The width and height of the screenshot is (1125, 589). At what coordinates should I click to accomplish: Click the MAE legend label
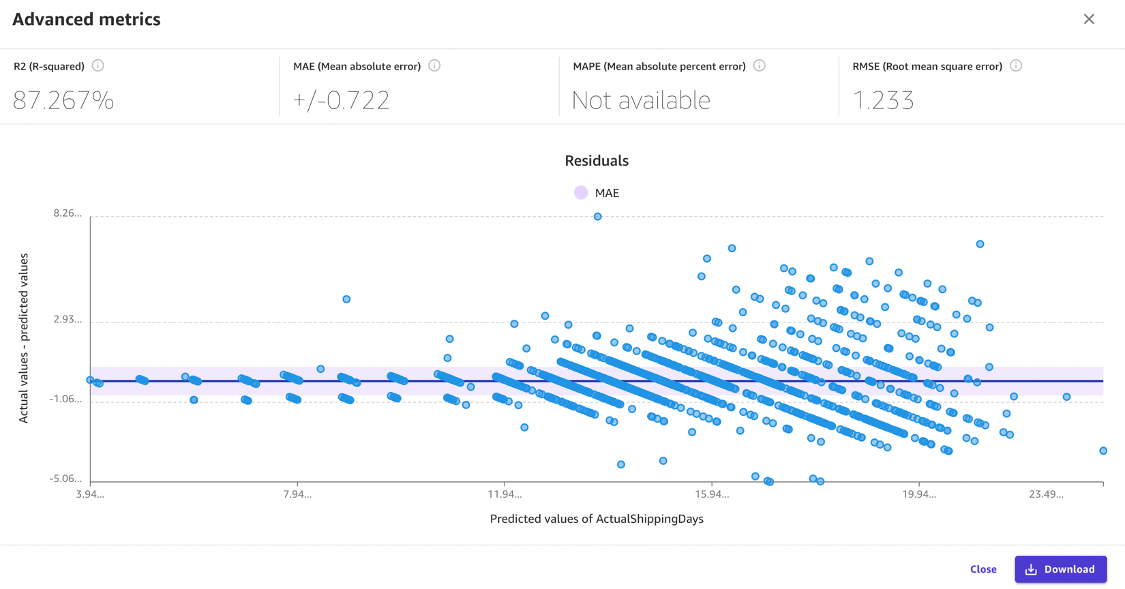pyautogui.click(x=607, y=193)
